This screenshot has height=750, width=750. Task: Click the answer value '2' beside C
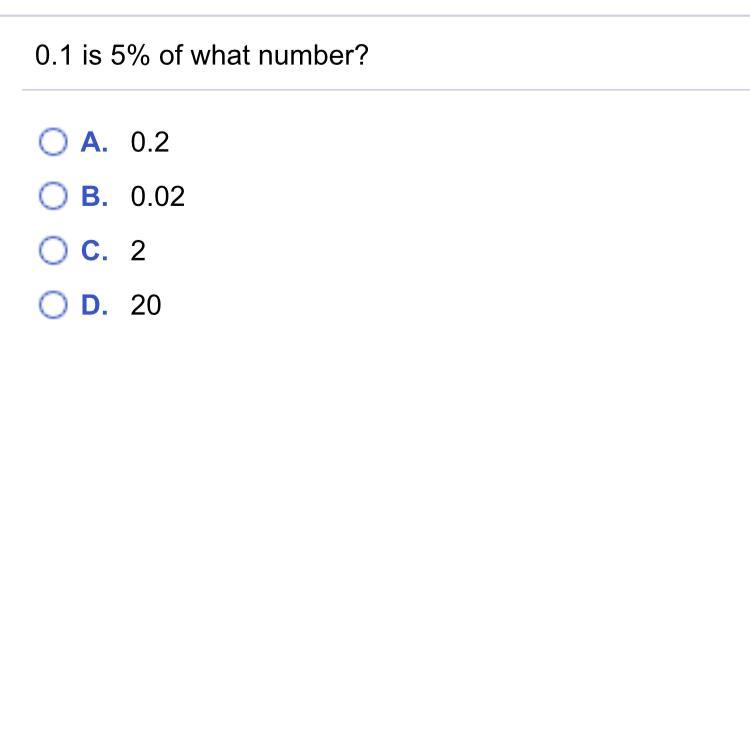tap(138, 251)
